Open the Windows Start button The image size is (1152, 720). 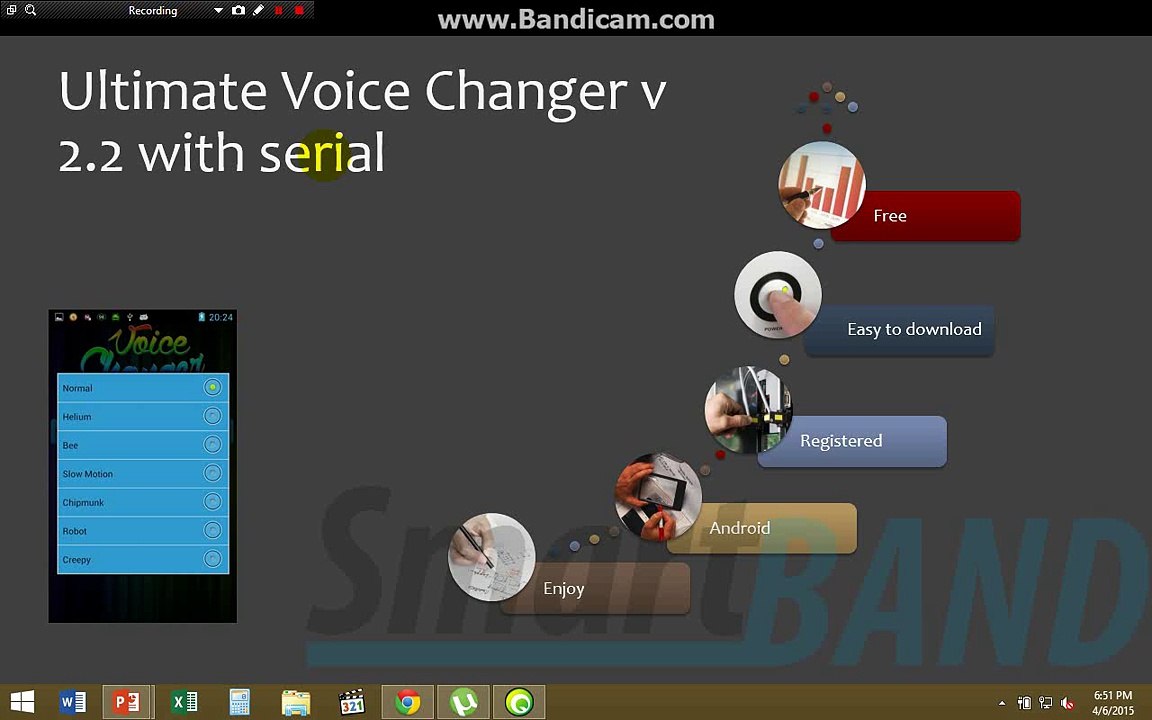(22, 702)
